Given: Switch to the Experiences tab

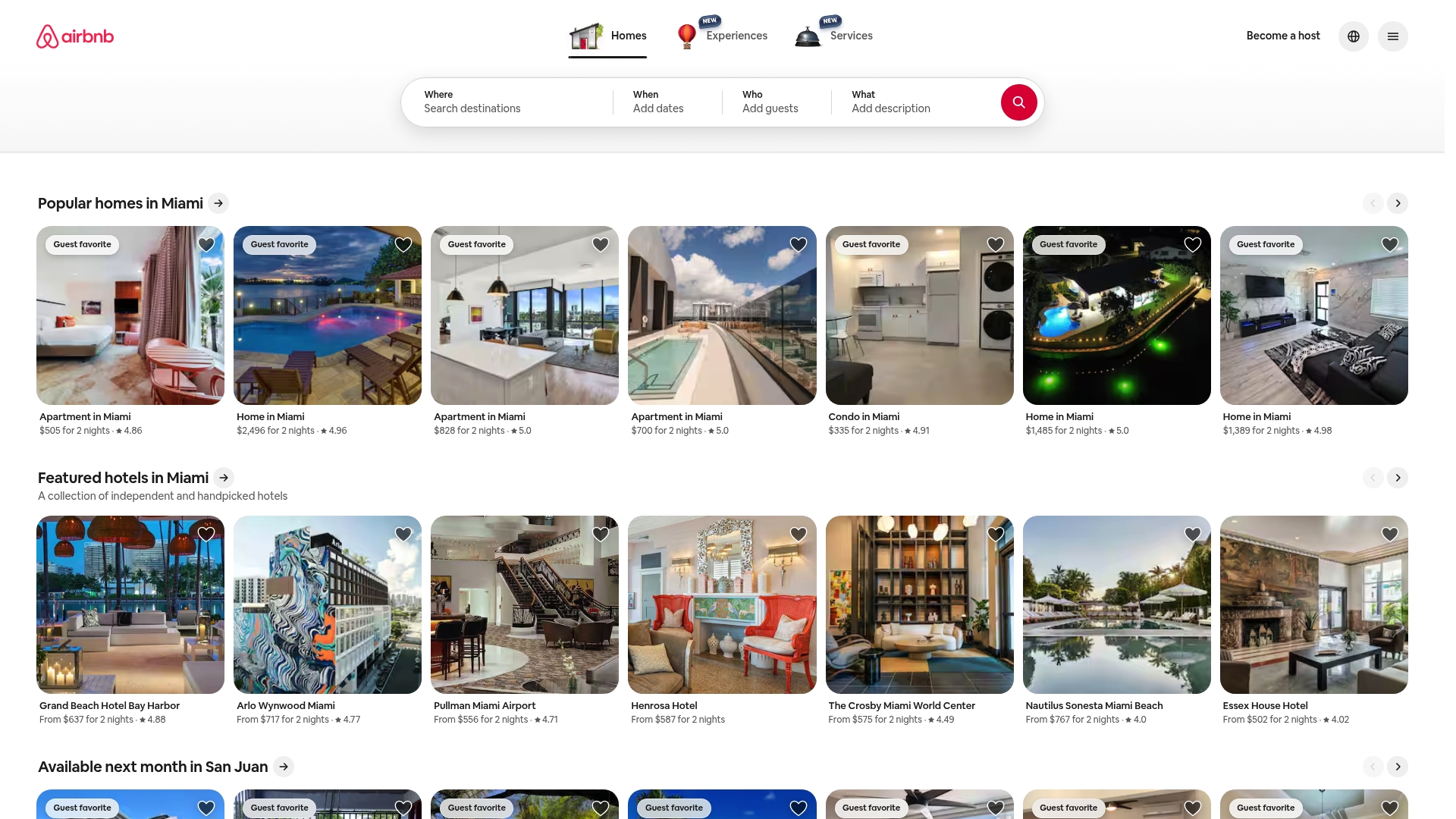Looking at the screenshot, I should (736, 36).
